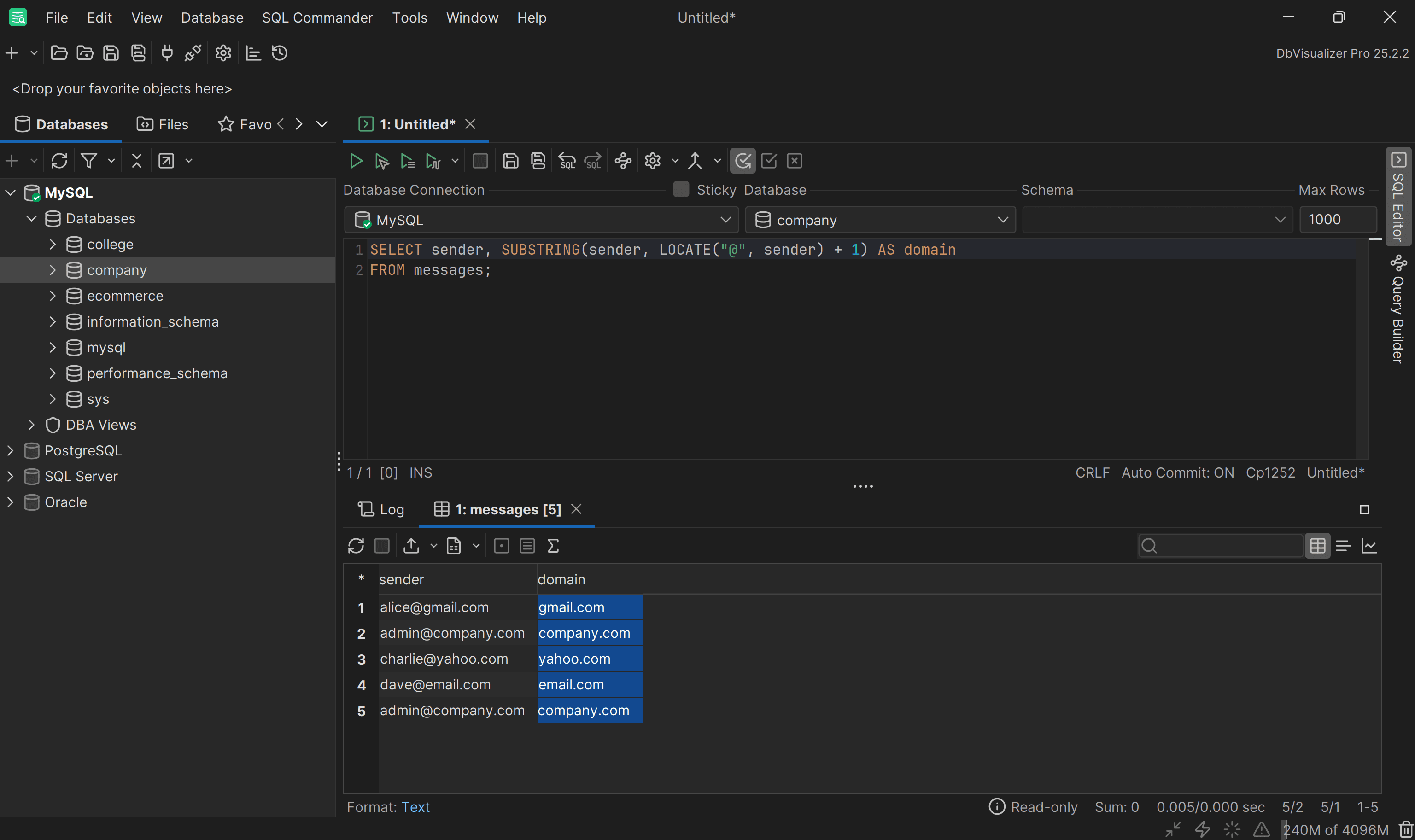This screenshot has width=1415, height=840.
Task: Switch to the Log tab
Action: [381, 509]
